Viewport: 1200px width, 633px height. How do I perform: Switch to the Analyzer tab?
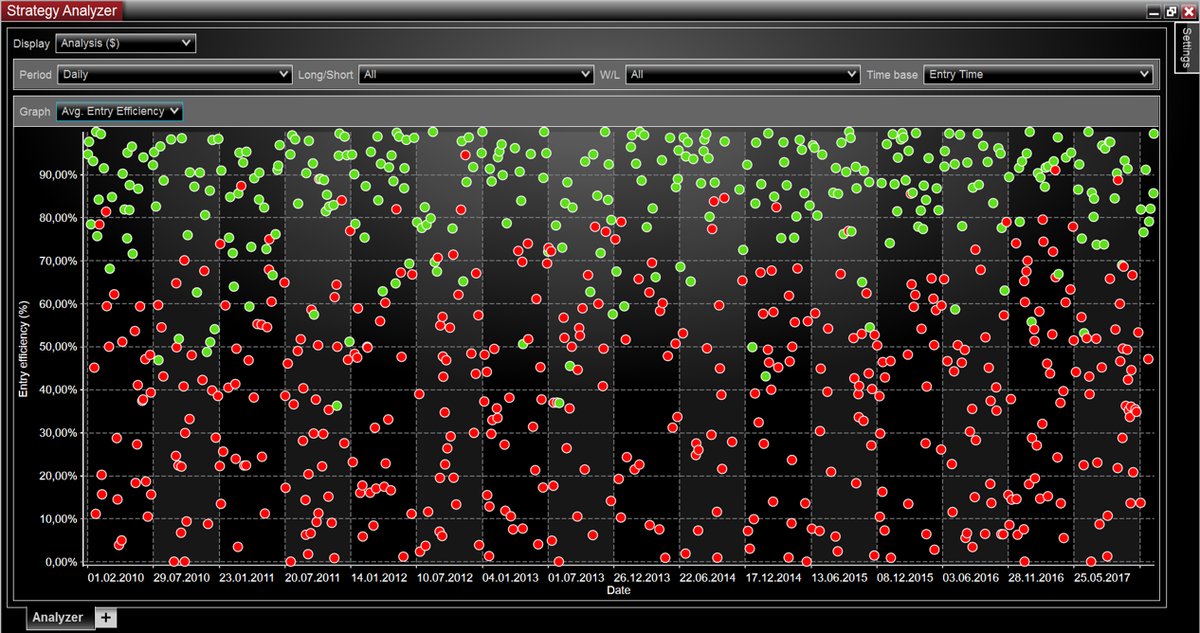59,618
